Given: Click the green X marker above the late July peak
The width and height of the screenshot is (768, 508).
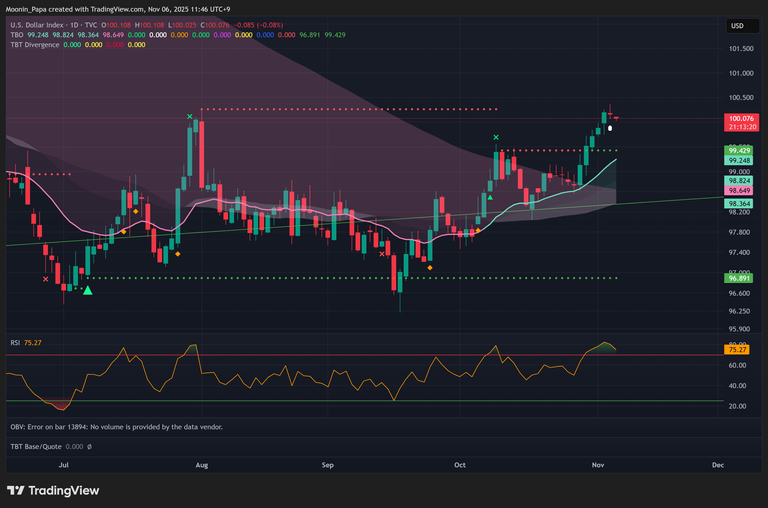Looking at the screenshot, I should click(189, 117).
